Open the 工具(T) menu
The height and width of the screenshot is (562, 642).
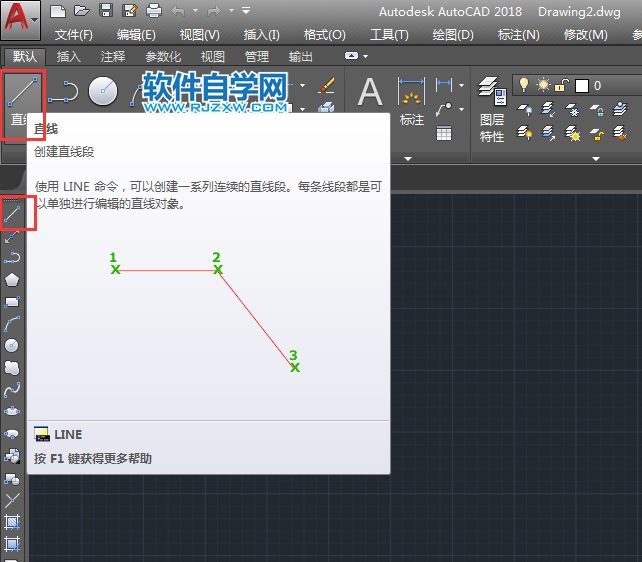click(389, 35)
